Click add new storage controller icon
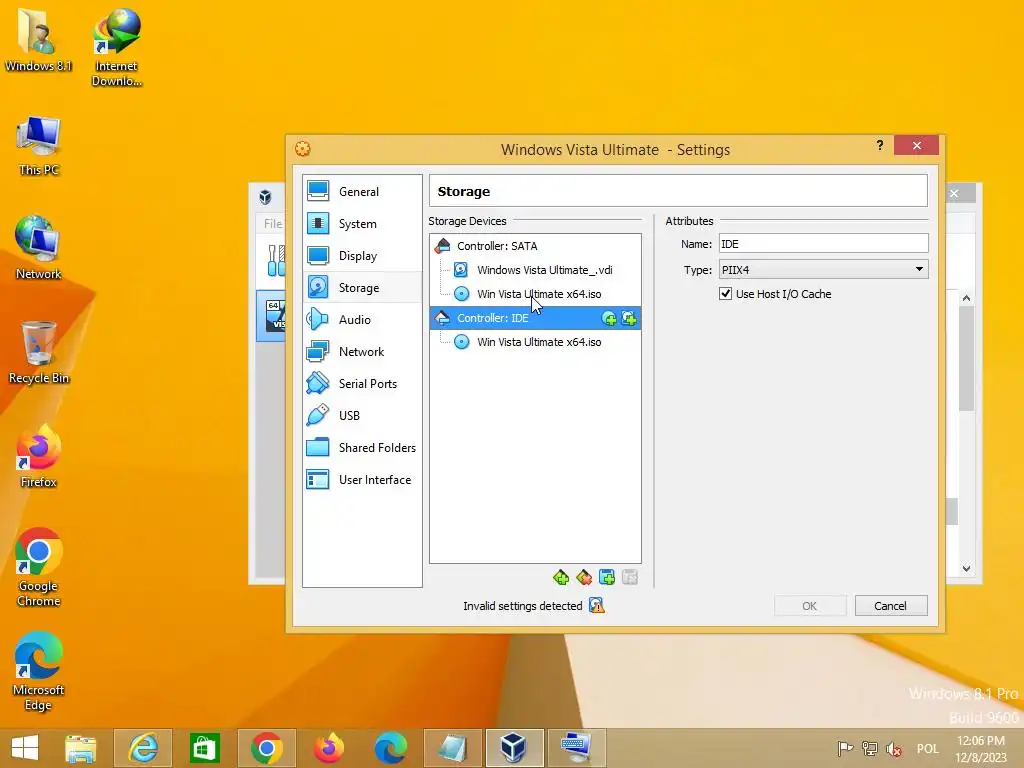The width and height of the screenshot is (1024, 768). pyautogui.click(x=561, y=577)
